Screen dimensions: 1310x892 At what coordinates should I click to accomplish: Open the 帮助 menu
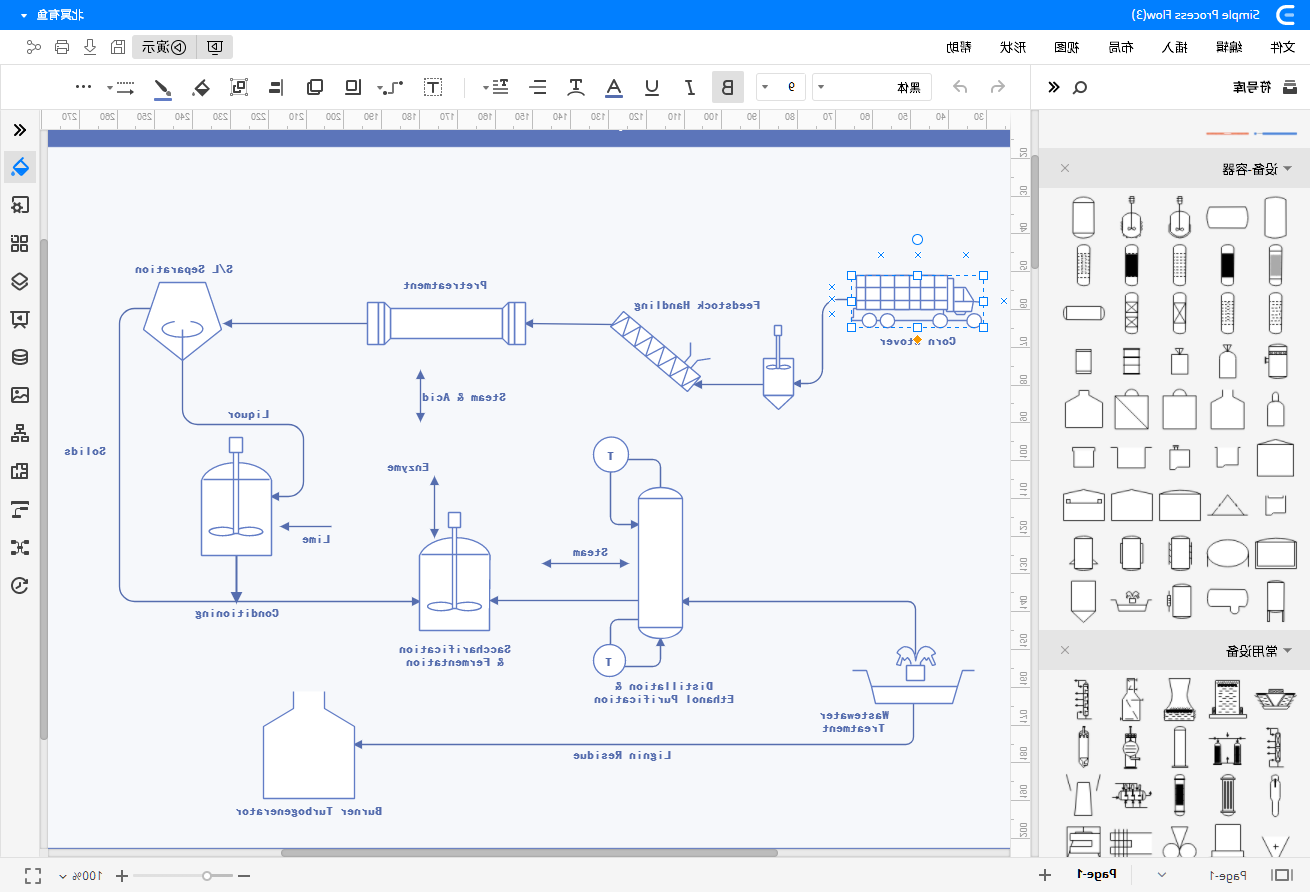tap(959, 47)
